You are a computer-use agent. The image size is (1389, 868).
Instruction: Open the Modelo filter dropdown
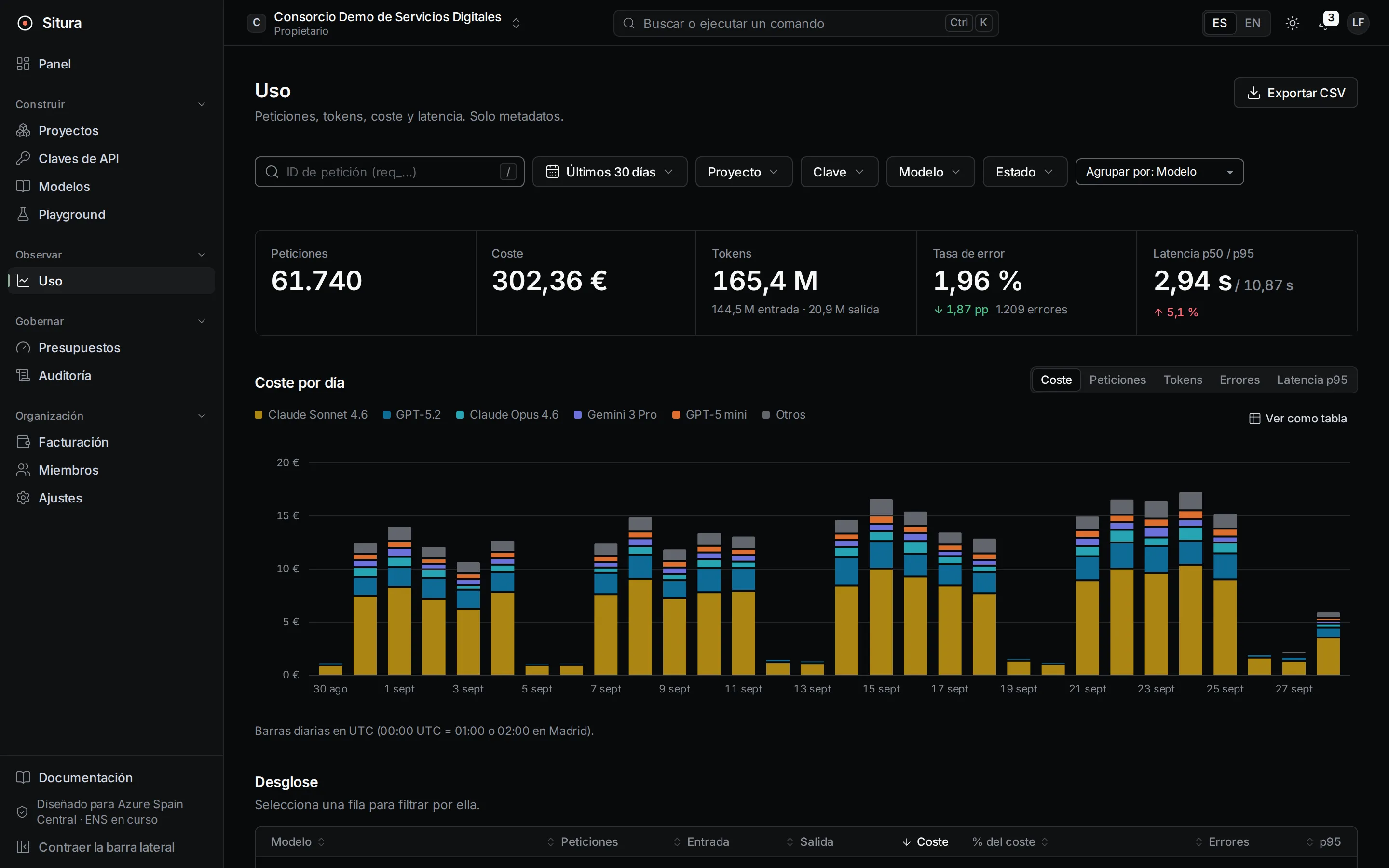point(930,172)
